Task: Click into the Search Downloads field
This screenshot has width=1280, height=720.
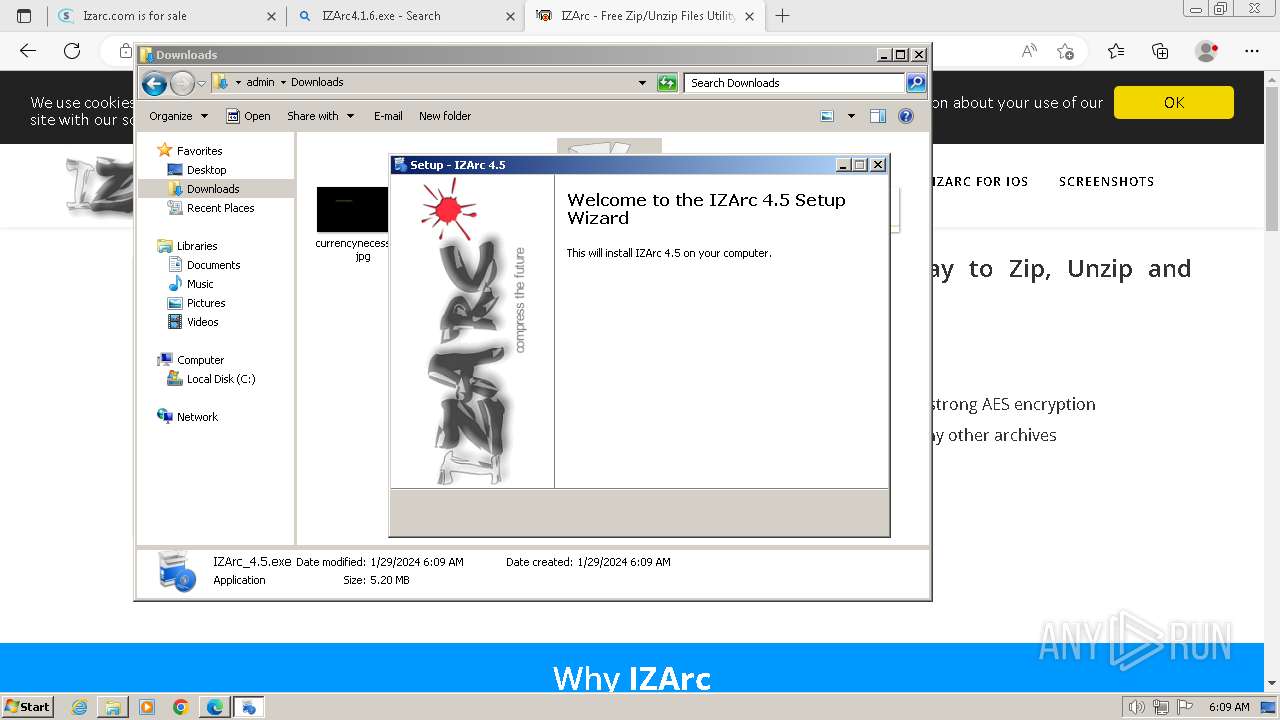Action: [x=795, y=83]
